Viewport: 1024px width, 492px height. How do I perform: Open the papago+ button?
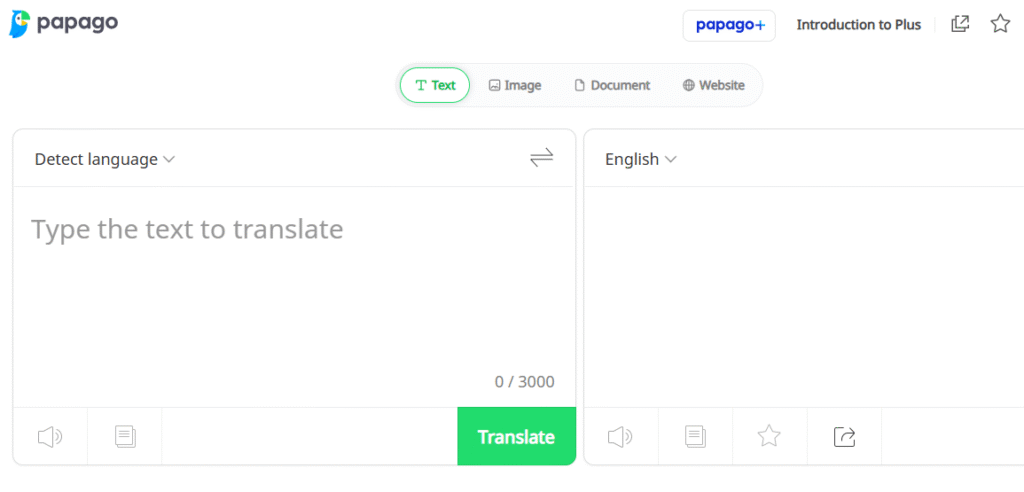pyautogui.click(x=729, y=25)
